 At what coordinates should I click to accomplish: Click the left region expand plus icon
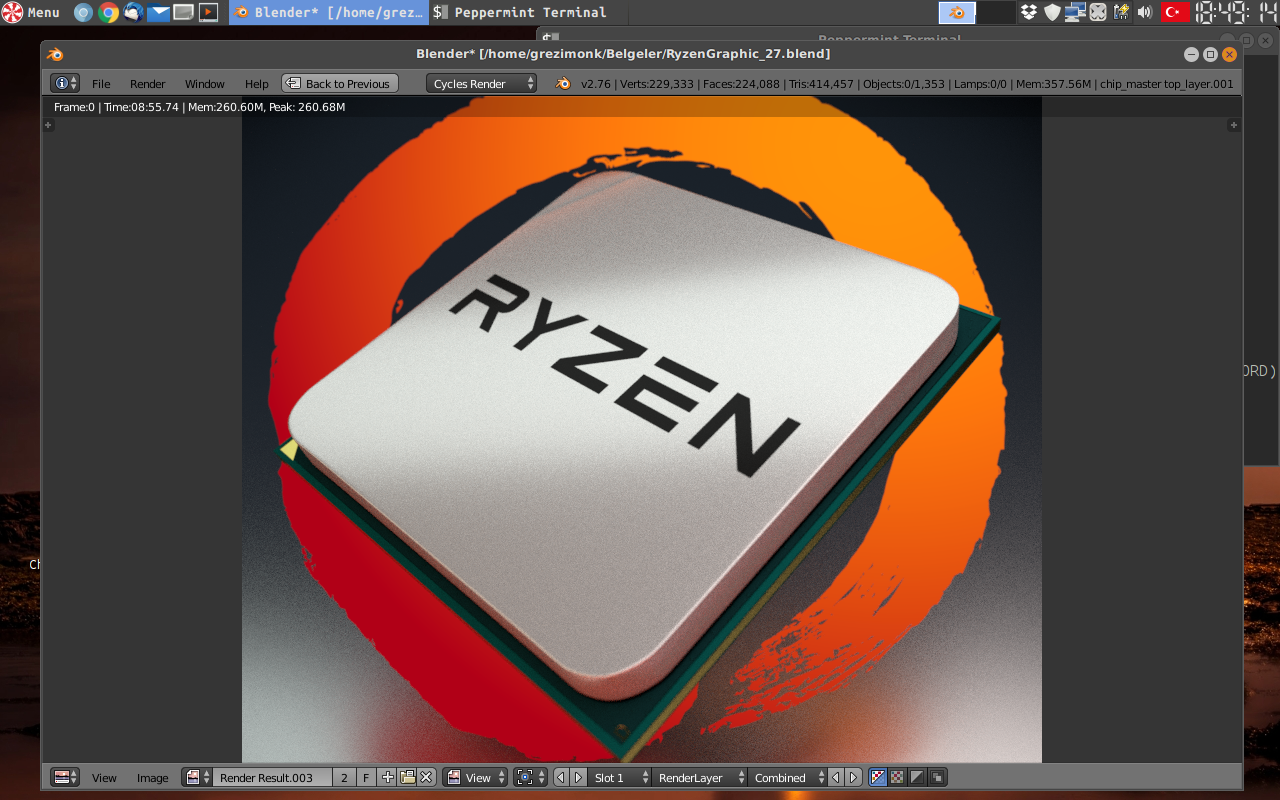tap(47, 125)
